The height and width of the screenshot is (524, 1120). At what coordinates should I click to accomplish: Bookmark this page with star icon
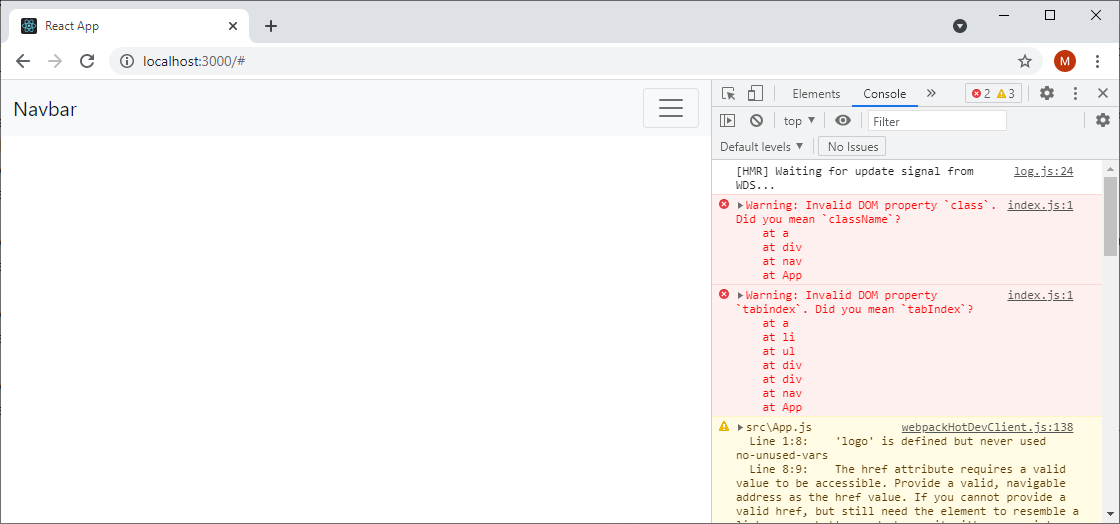point(1025,61)
